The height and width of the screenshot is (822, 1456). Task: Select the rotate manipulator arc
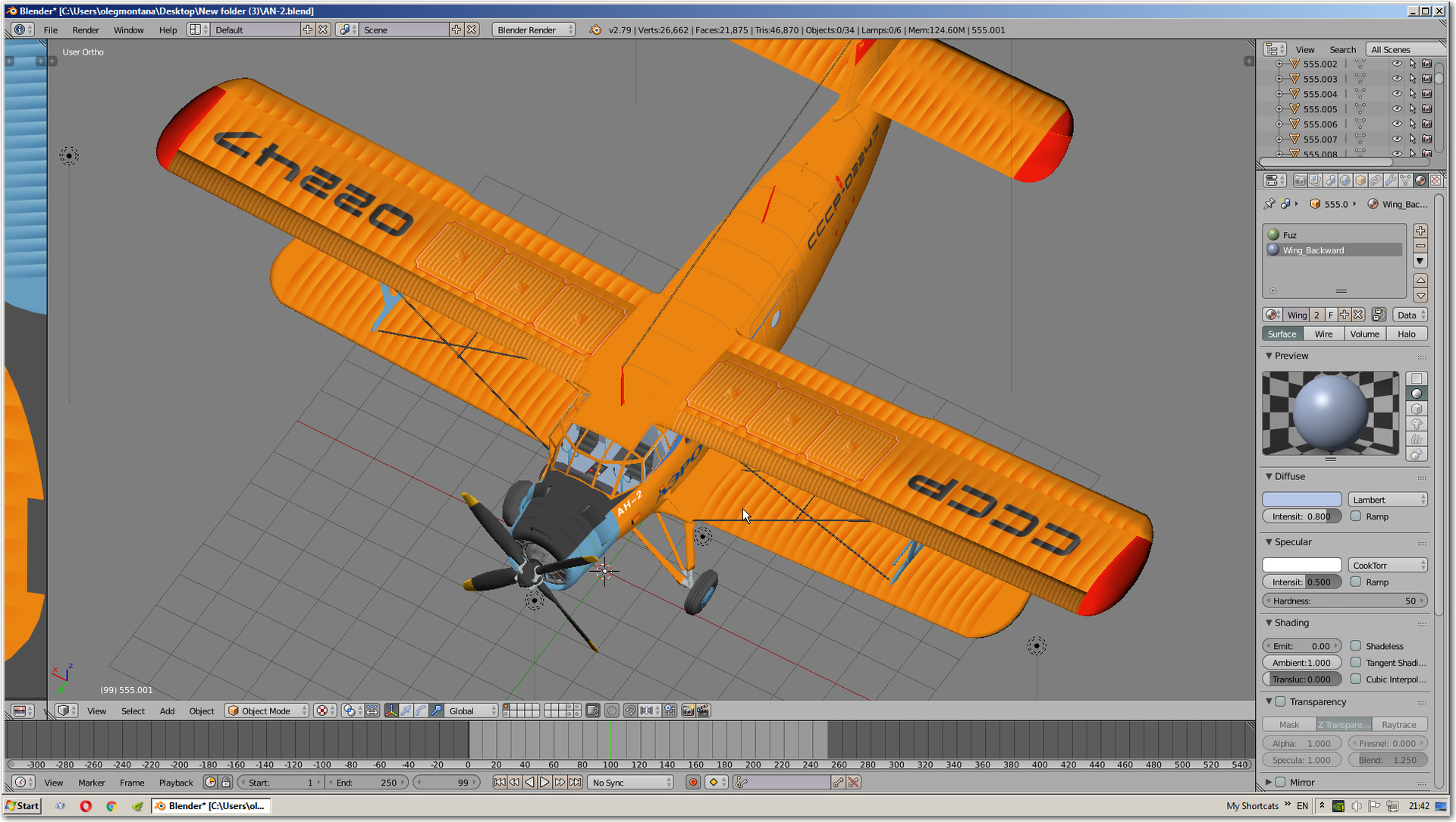pos(422,711)
